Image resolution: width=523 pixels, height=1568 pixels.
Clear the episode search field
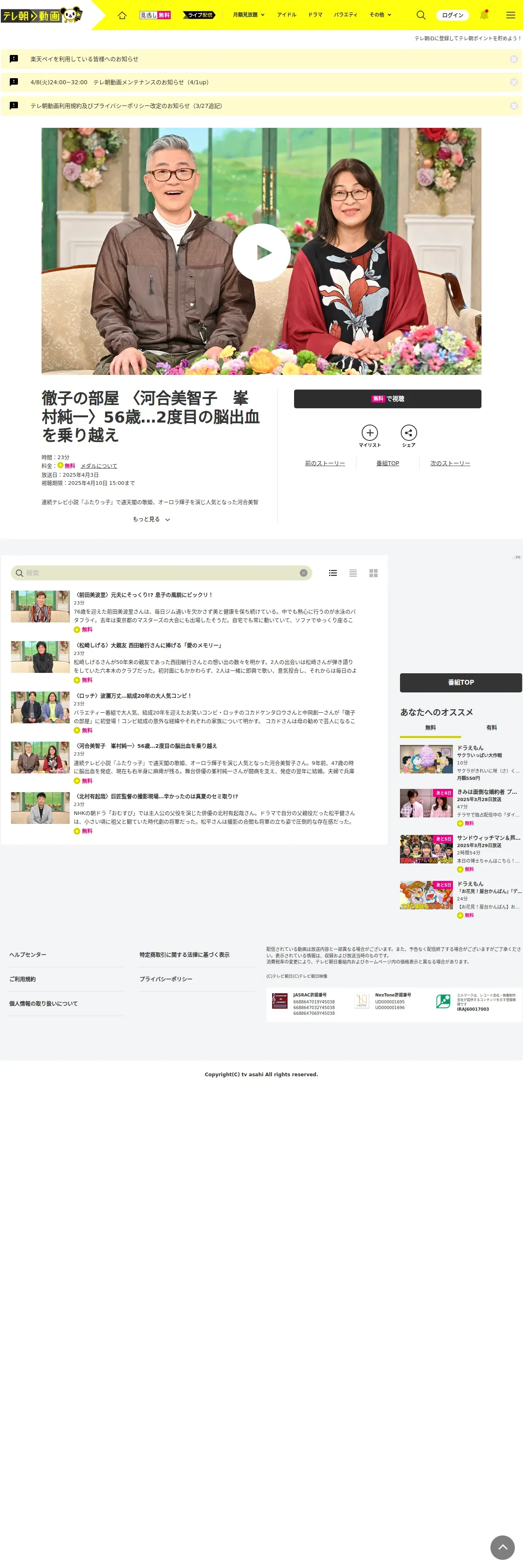pyautogui.click(x=303, y=573)
